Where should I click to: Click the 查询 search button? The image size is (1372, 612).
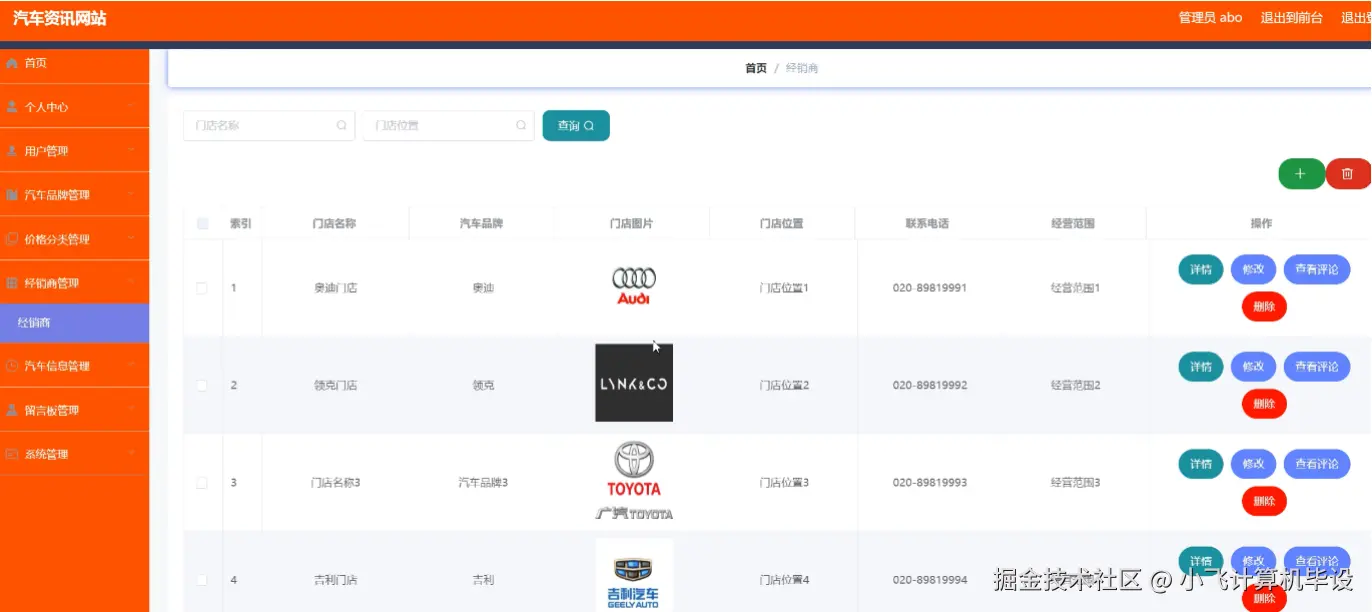(576, 126)
